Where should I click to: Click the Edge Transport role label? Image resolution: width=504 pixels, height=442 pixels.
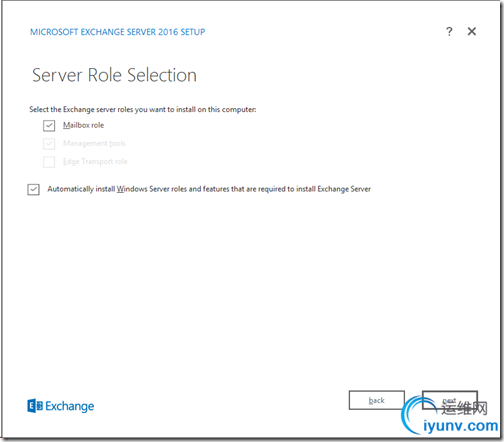[95, 161]
